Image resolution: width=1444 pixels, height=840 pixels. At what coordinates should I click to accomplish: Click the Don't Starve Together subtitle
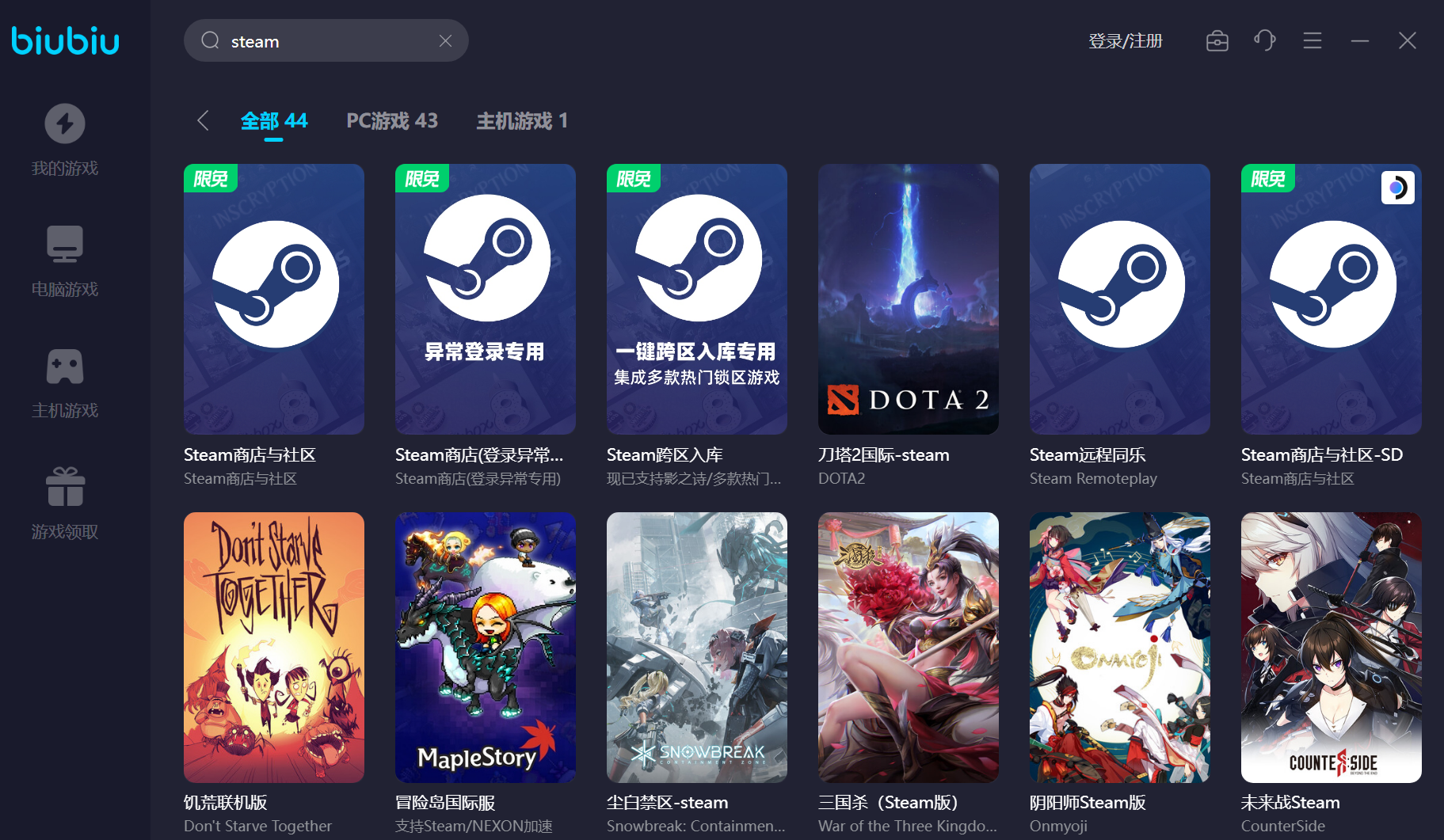[x=257, y=826]
